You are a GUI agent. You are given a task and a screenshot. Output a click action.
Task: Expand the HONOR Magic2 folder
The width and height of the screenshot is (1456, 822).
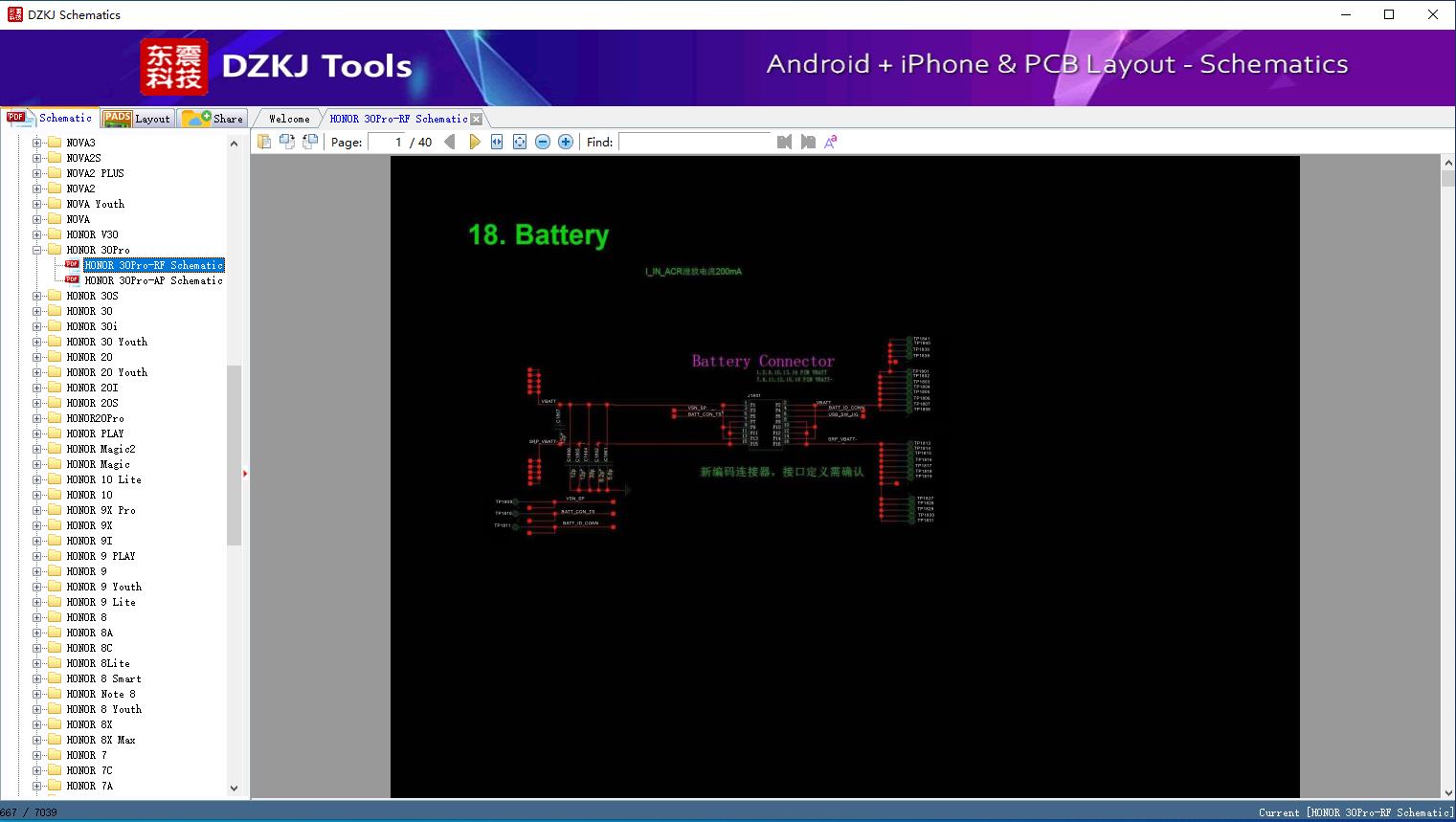(37, 449)
